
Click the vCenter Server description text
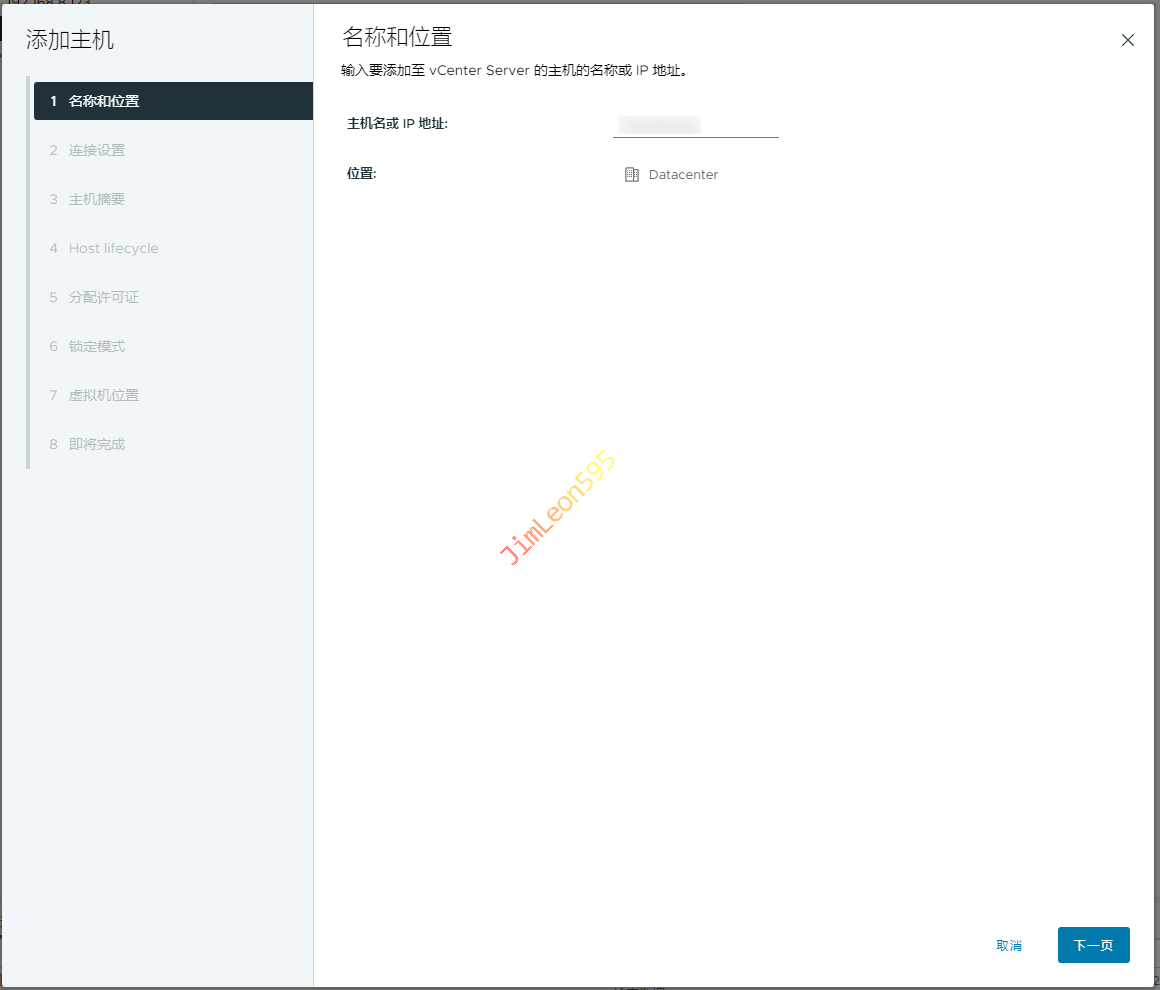pos(514,71)
